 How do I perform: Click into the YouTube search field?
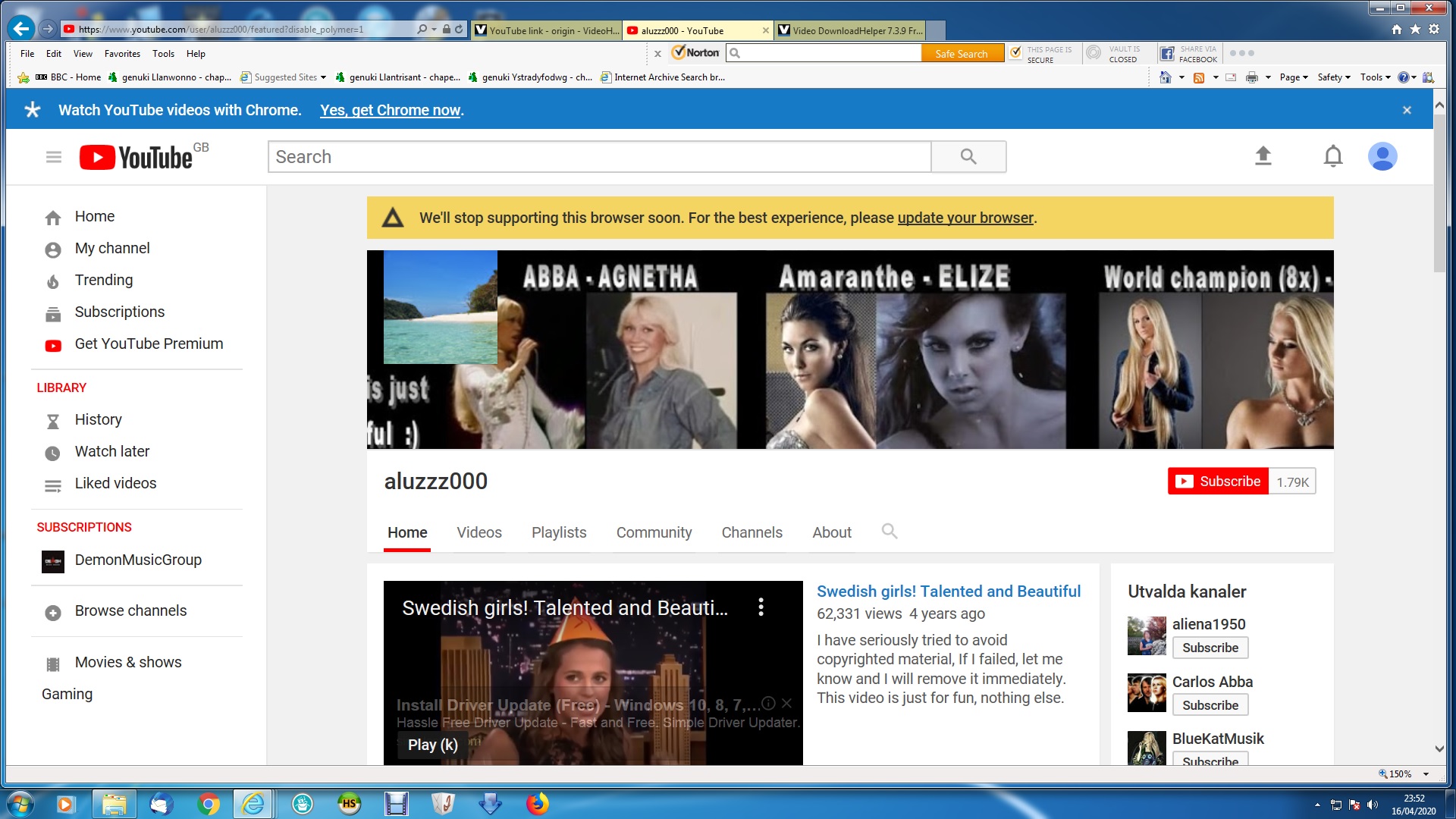point(599,156)
